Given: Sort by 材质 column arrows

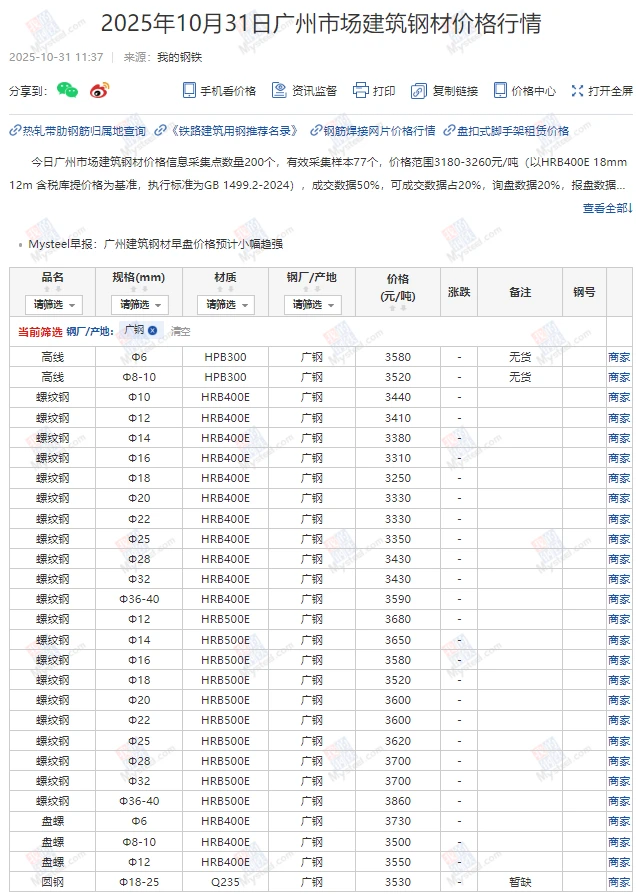Looking at the screenshot, I should (x=225, y=289).
